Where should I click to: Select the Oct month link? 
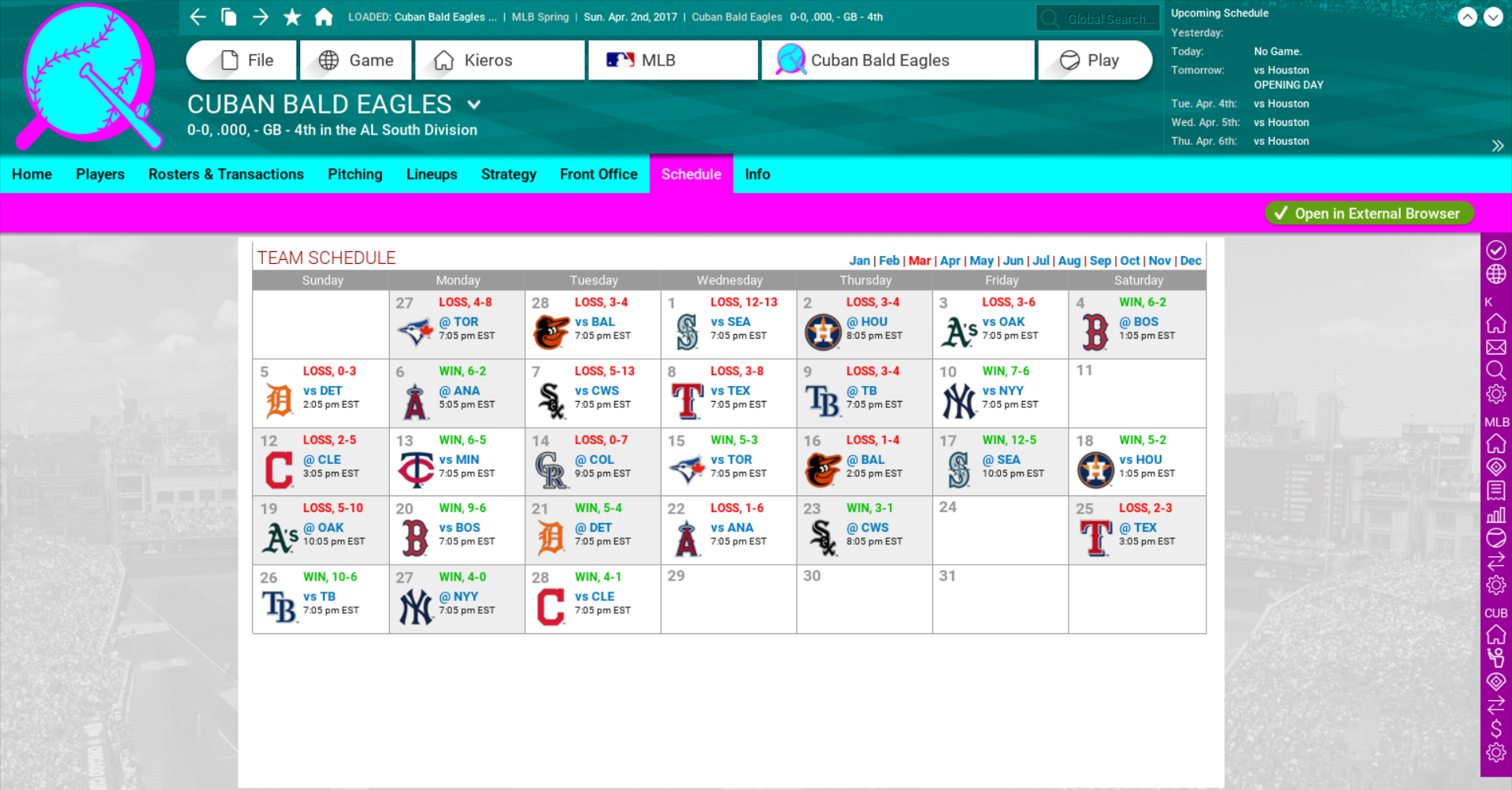(1130, 261)
